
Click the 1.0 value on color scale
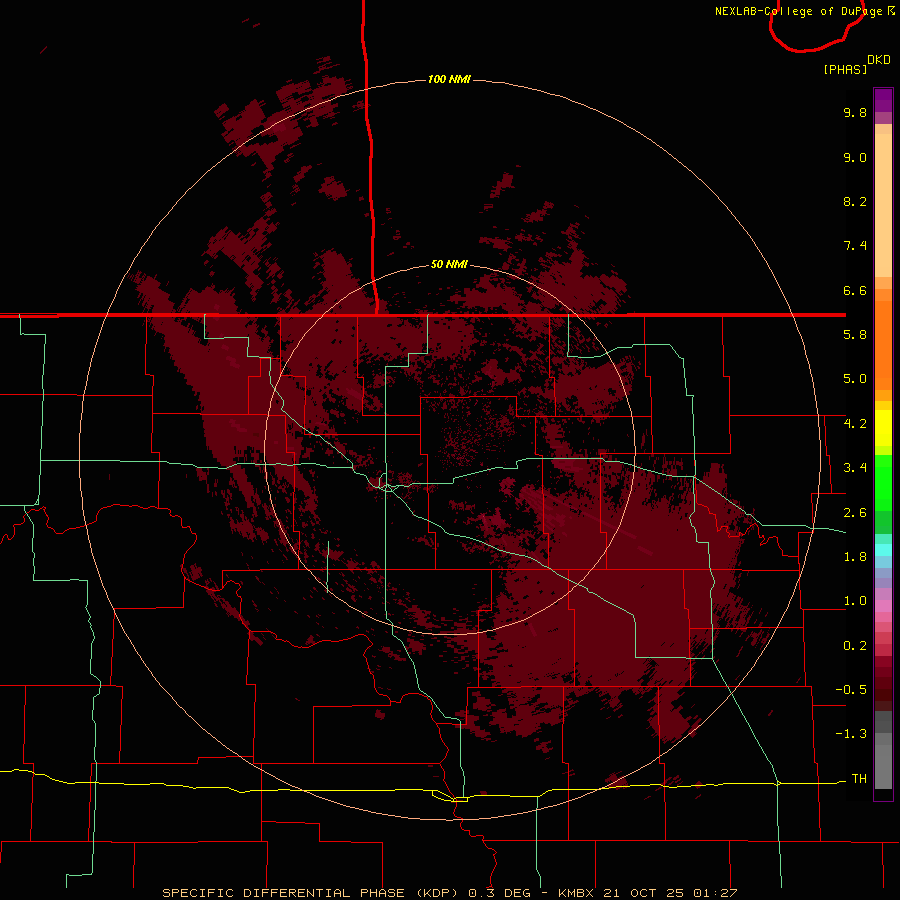[855, 601]
